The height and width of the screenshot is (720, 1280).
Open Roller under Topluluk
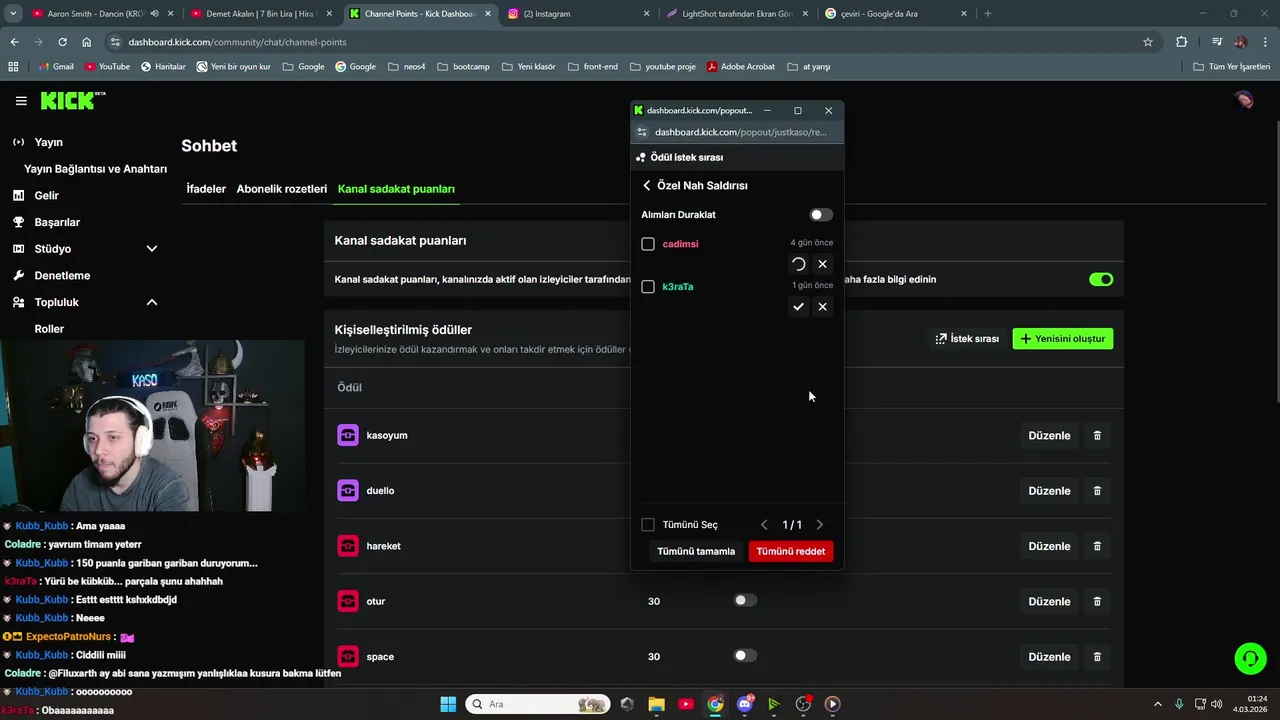pyautogui.click(x=49, y=329)
